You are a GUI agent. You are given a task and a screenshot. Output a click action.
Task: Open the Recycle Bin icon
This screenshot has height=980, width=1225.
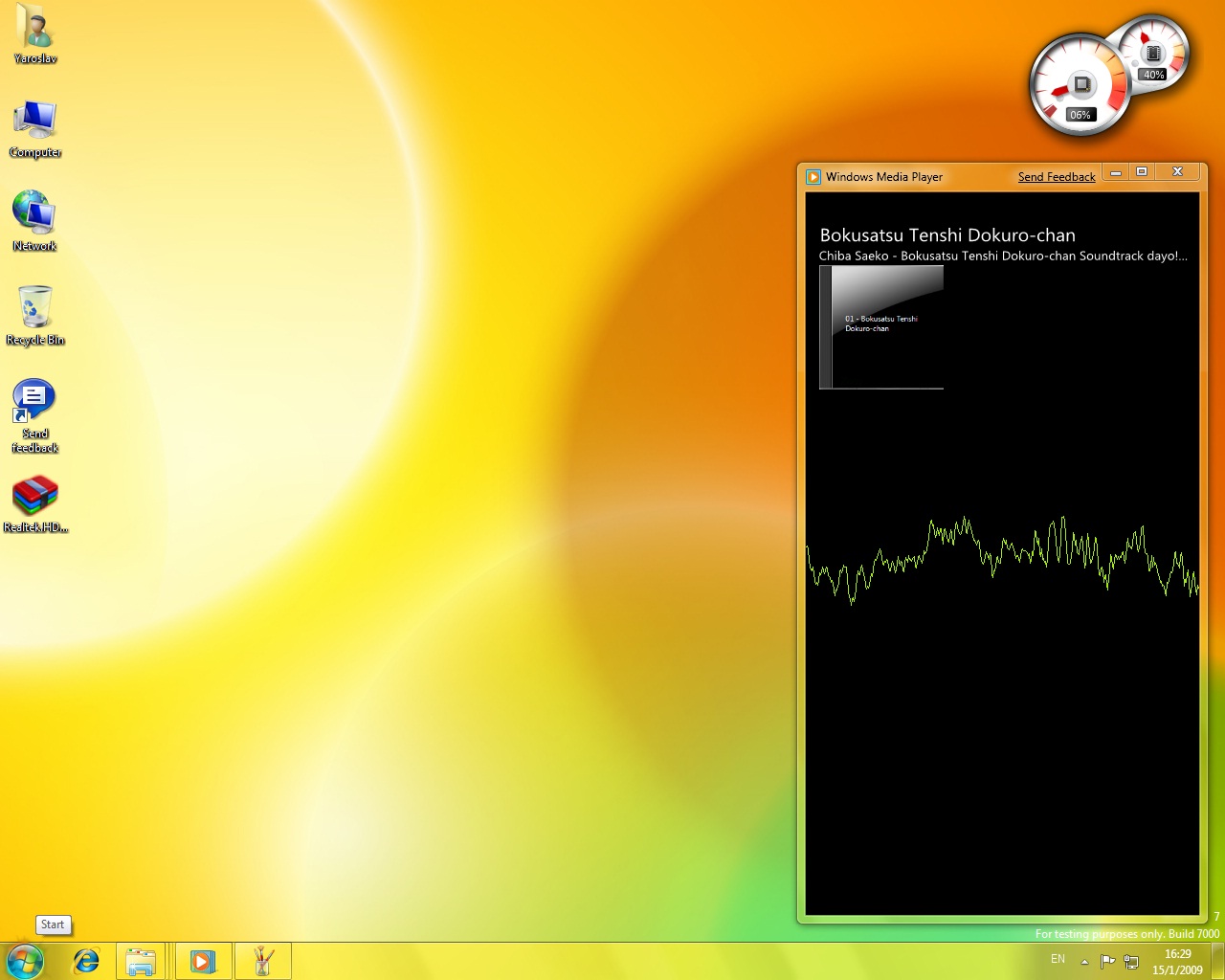pos(35,315)
